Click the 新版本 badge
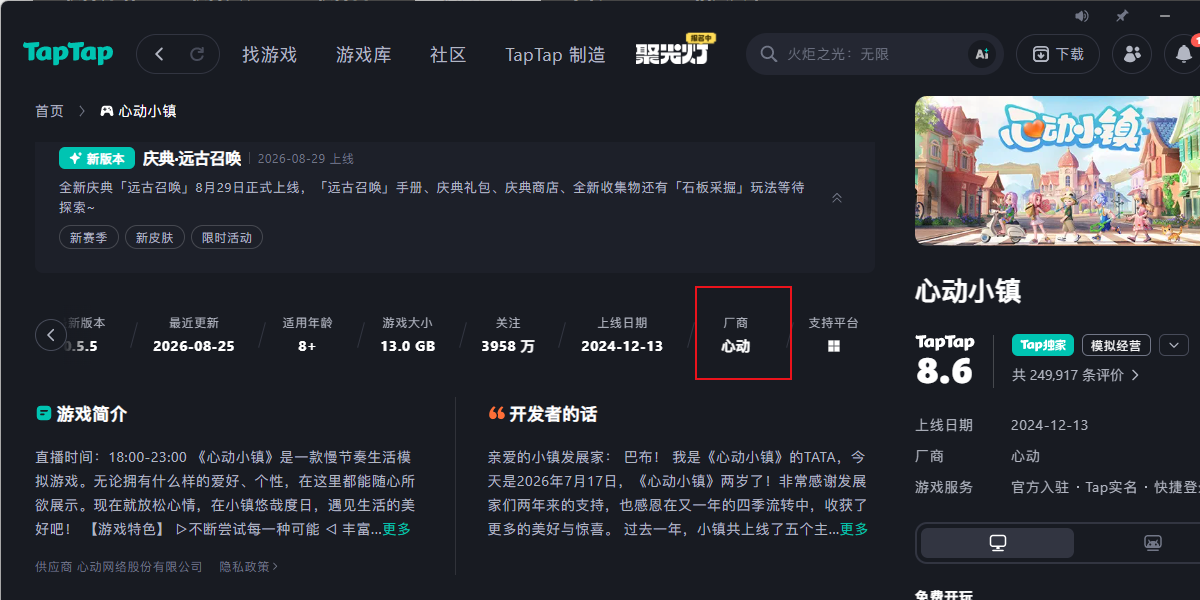Screen dimensions: 1200x600 click(97, 158)
